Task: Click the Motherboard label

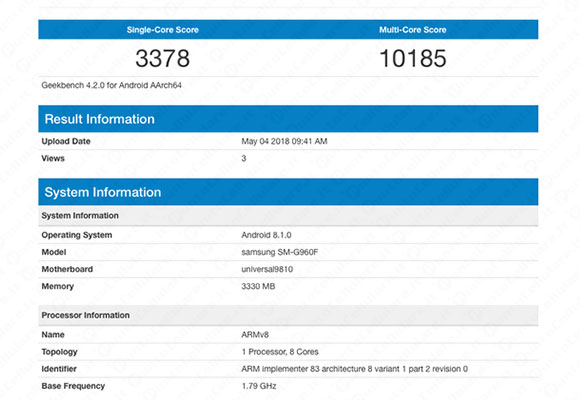Action: (67, 269)
